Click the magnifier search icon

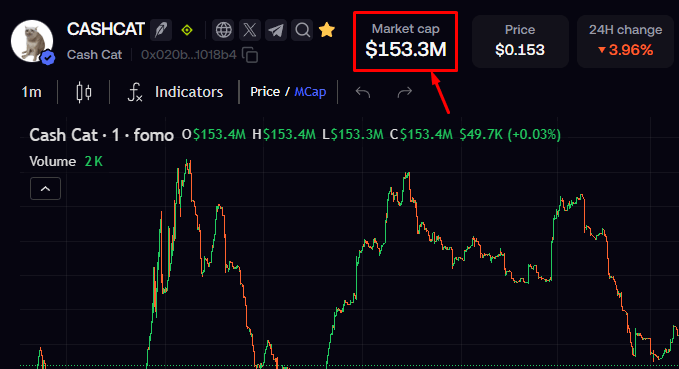pyautogui.click(x=302, y=30)
